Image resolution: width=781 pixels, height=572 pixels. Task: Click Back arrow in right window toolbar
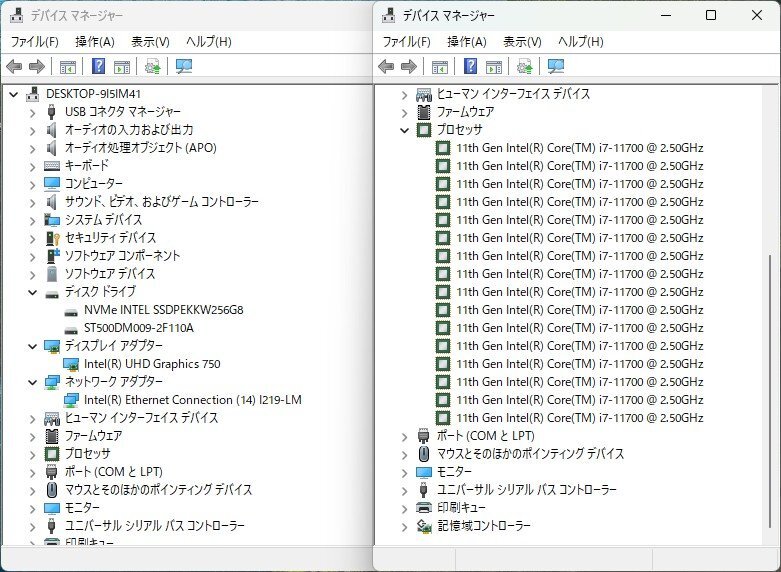pos(386,66)
